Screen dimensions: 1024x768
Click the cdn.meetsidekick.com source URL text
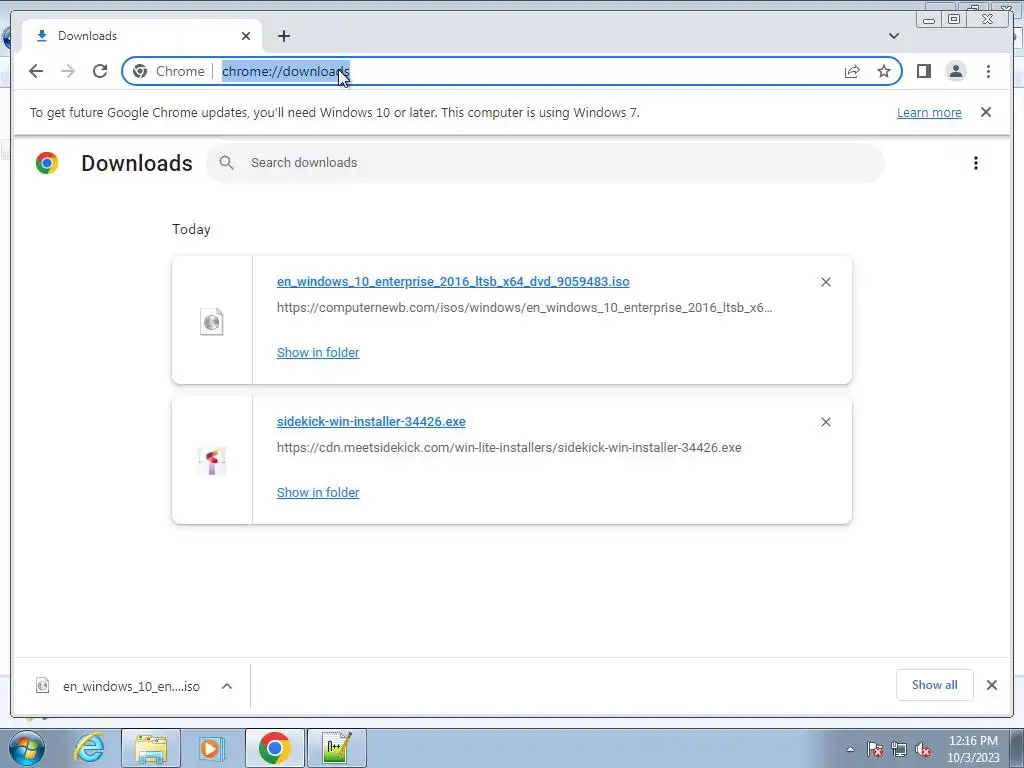coord(509,447)
